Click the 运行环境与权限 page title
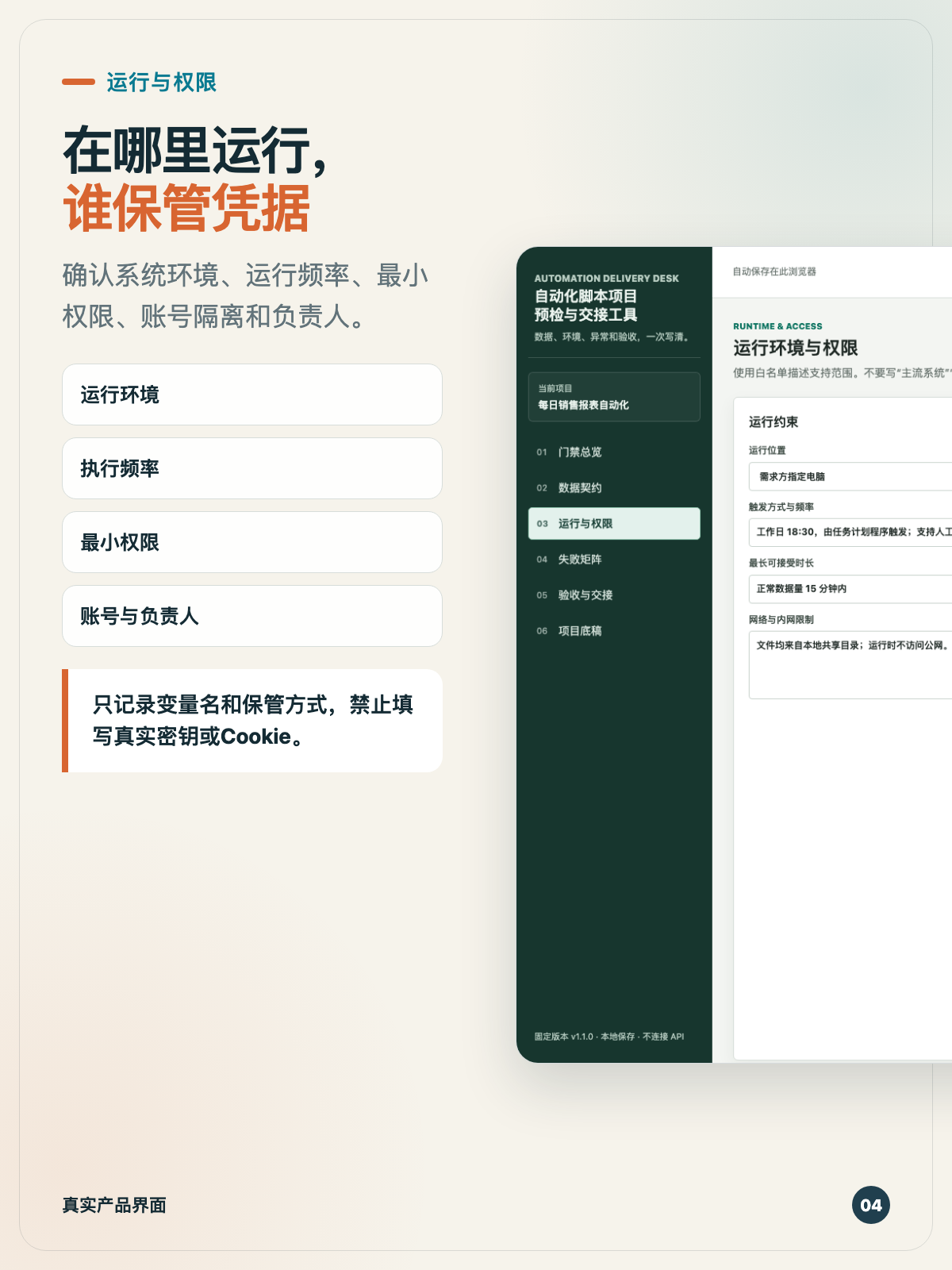The width and height of the screenshot is (952, 1270). tap(796, 348)
